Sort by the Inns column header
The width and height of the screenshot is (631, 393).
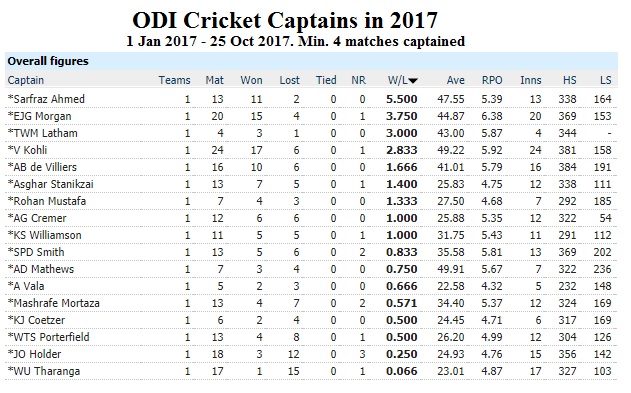coord(531,80)
